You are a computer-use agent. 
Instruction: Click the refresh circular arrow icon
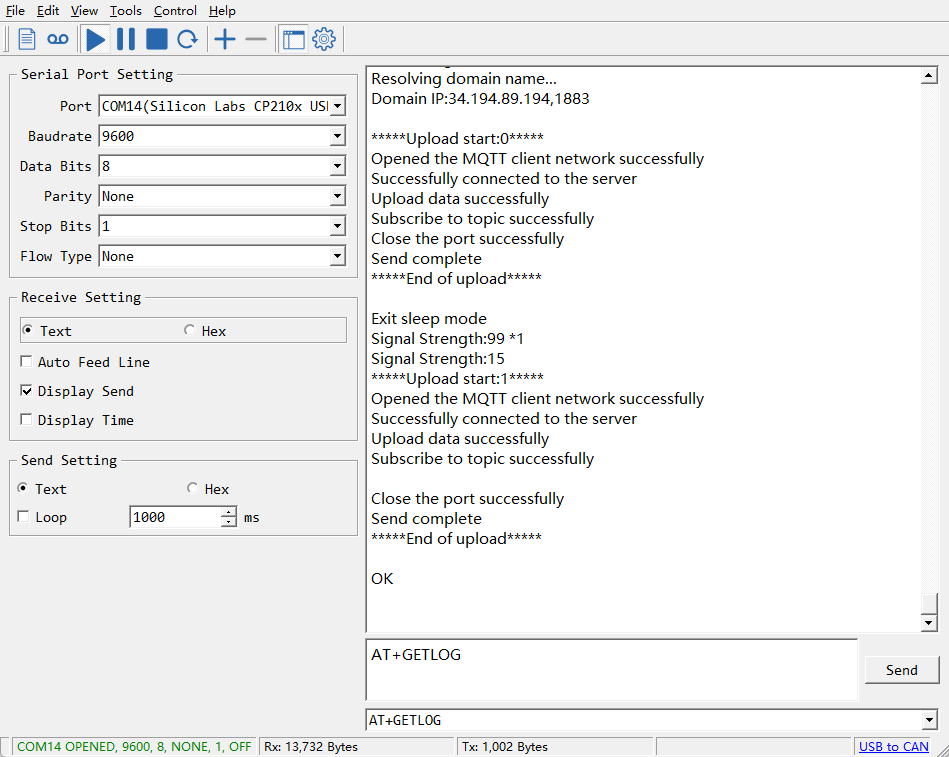point(187,39)
